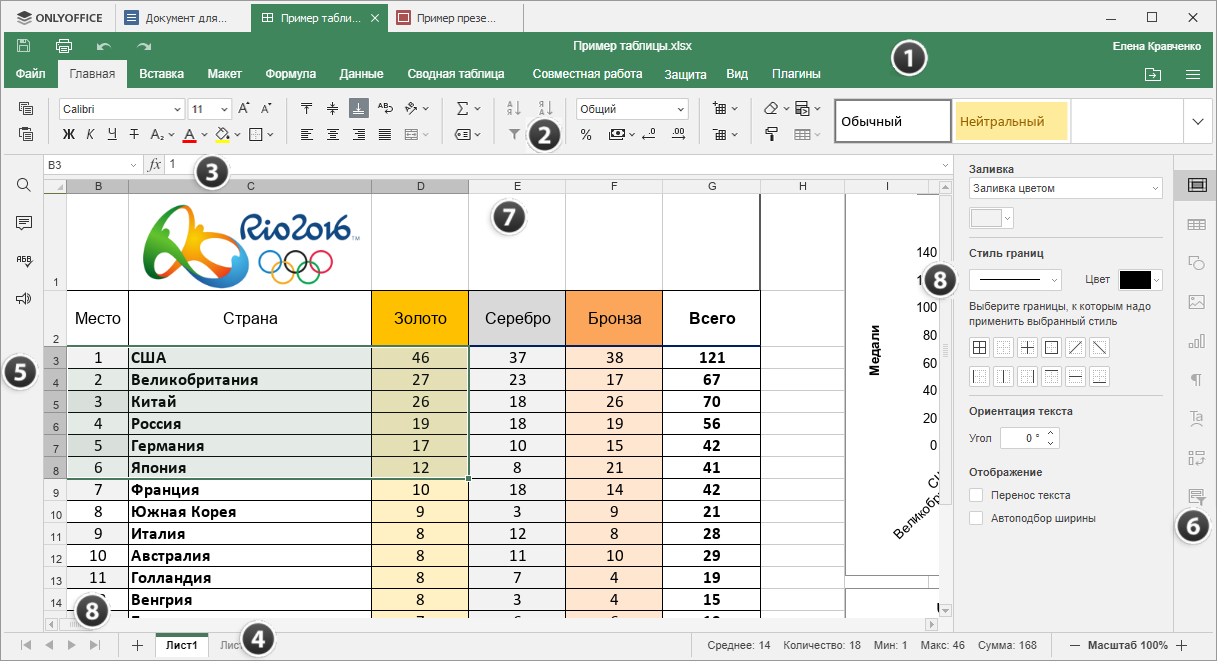Apply percent number style
This screenshot has width=1217, height=661.
click(x=586, y=134)
